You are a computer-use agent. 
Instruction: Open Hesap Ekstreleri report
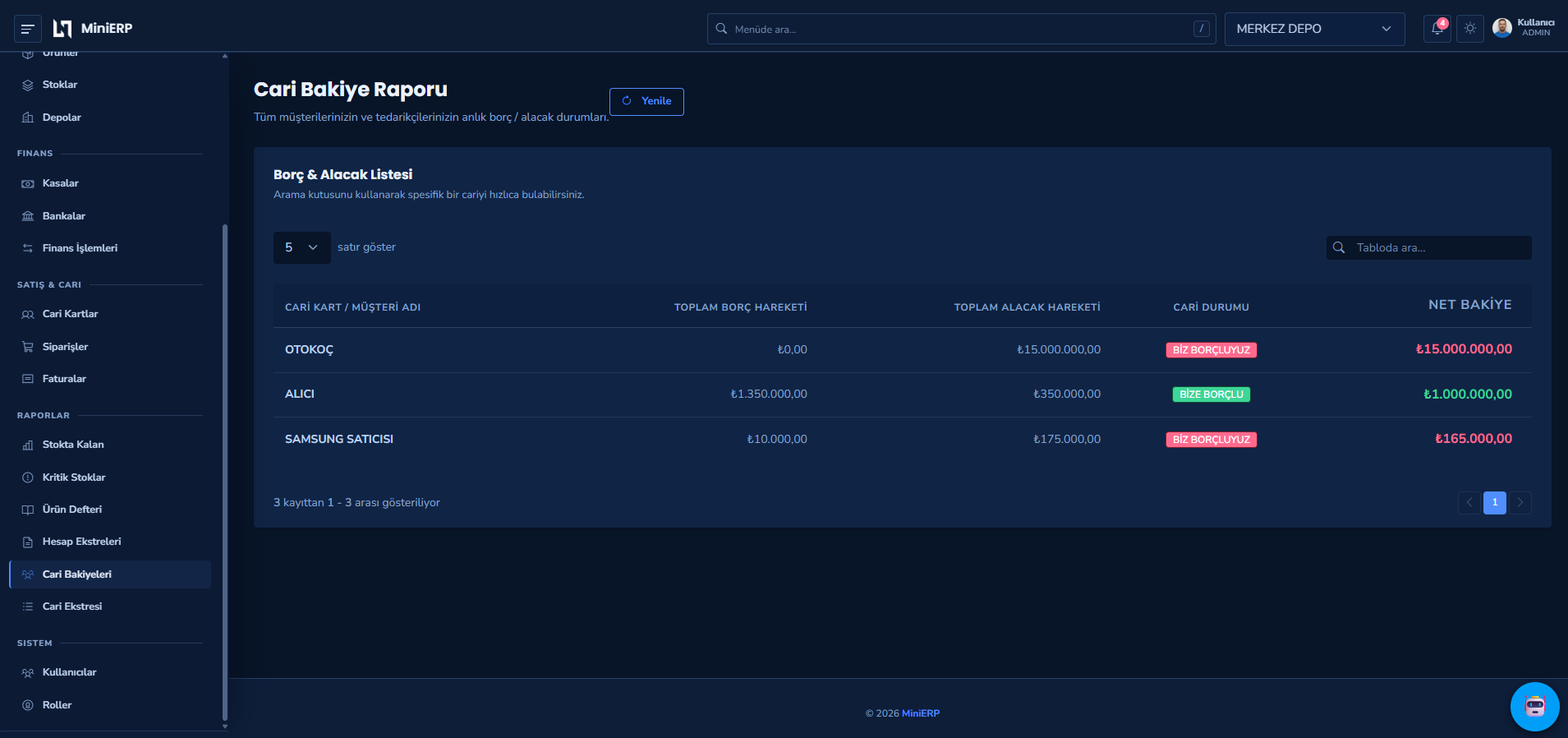click(x=110, y=542)
